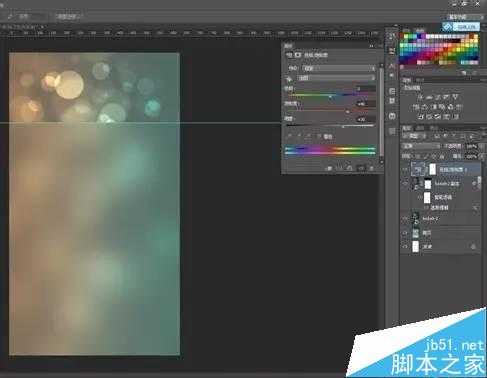Viewport: 487px width, 378px height.
Task: Collapse the Properties panel with double arrows
Action: click(372, 46)
